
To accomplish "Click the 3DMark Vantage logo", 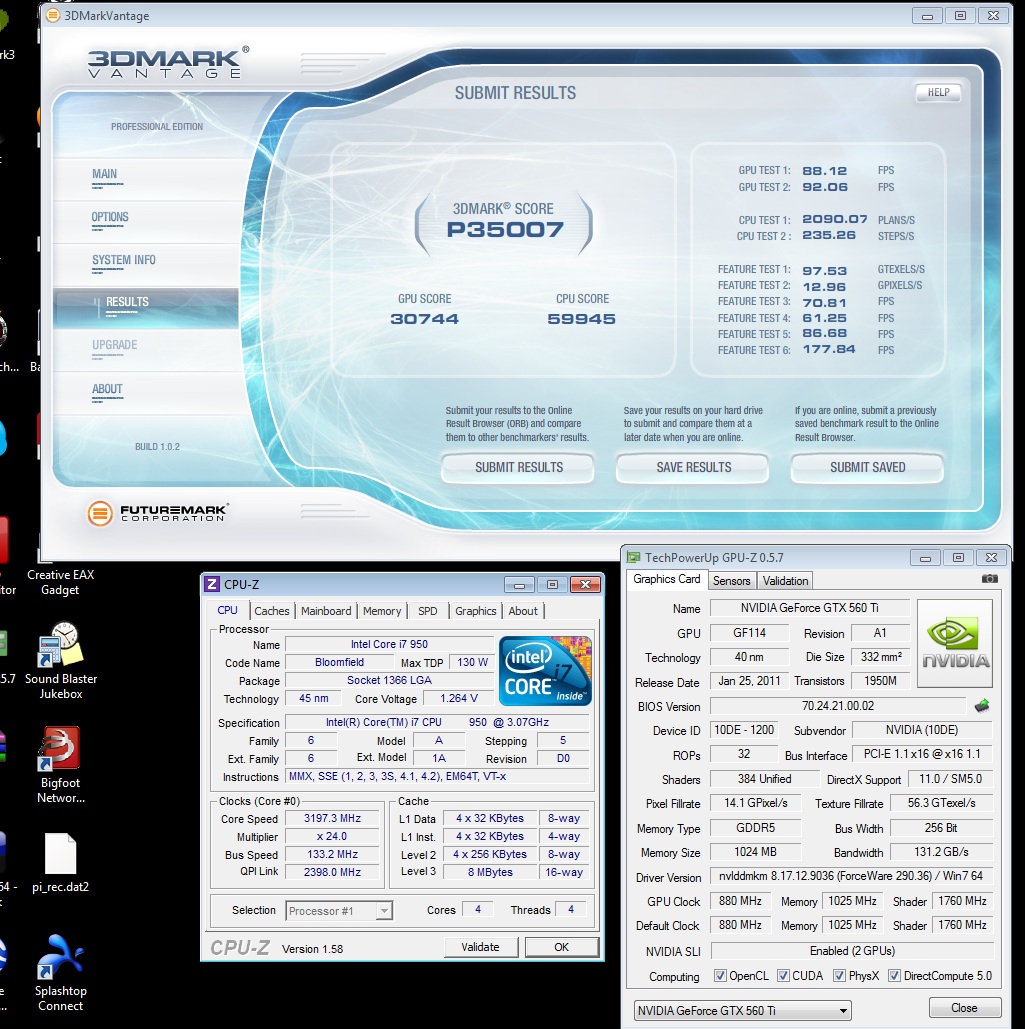I will point(168,63).
